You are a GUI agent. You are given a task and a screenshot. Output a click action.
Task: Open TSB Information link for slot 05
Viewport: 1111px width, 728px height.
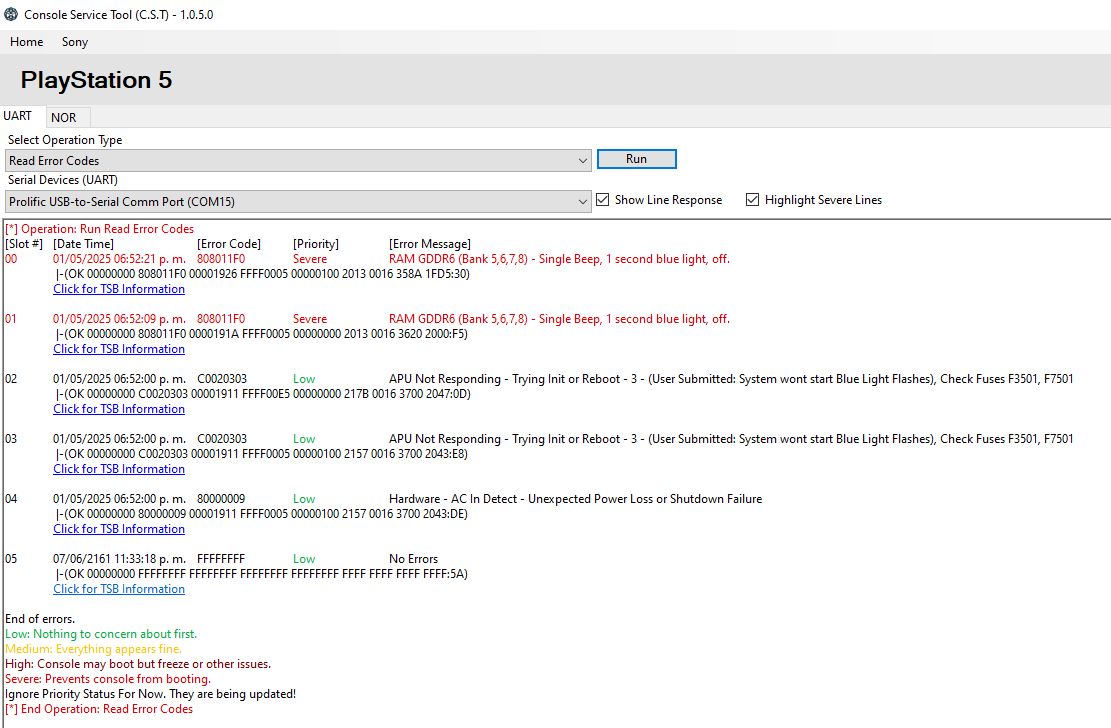(x=119, y=589)
